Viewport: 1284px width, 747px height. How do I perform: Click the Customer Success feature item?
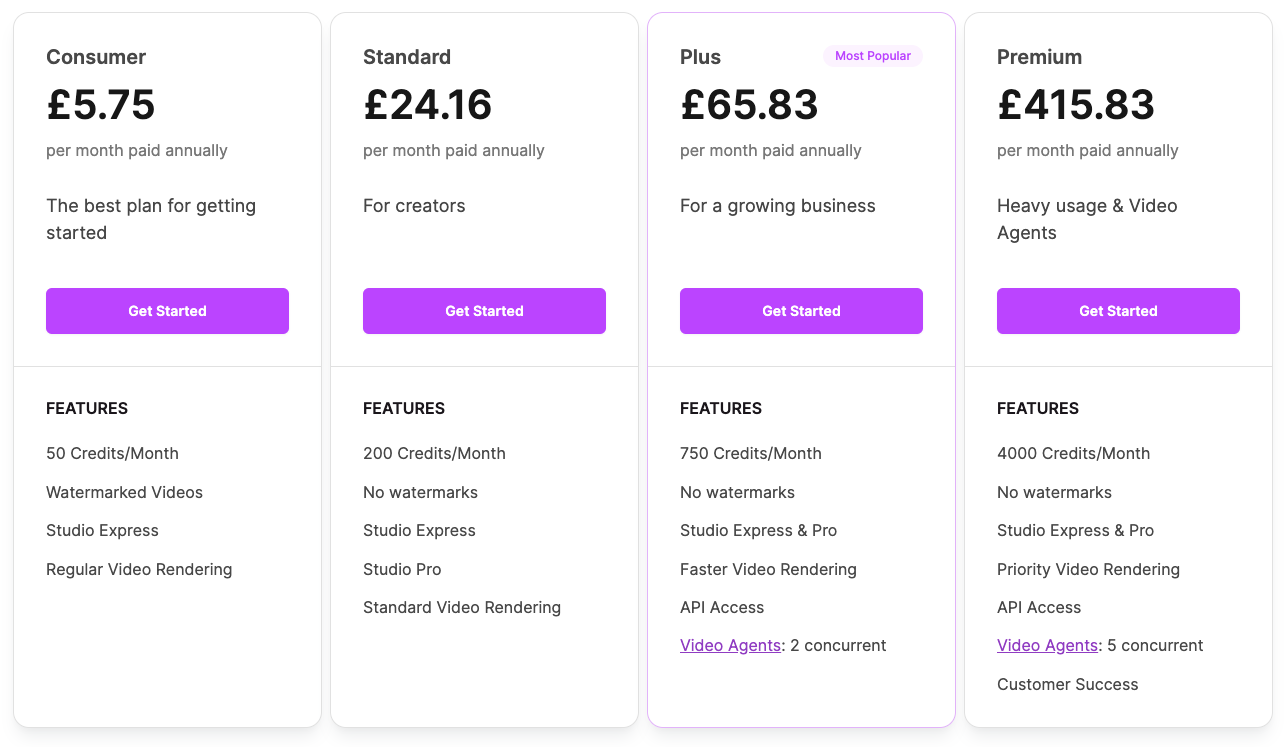(x=1067, y=685)
